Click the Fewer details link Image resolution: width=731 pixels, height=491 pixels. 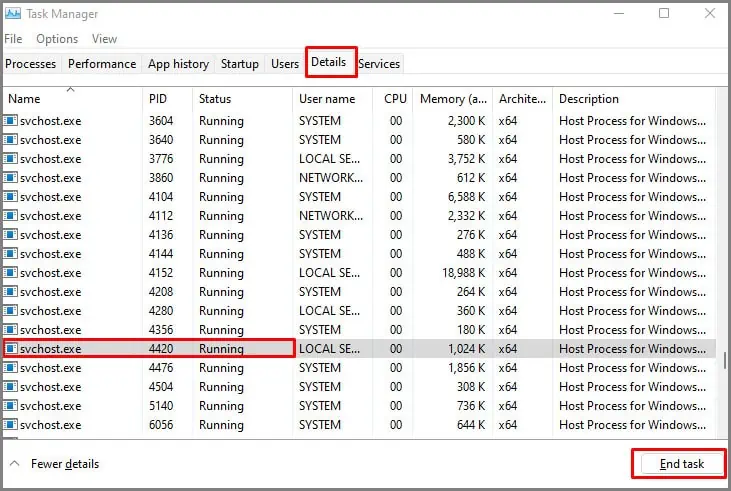[65, 464]
